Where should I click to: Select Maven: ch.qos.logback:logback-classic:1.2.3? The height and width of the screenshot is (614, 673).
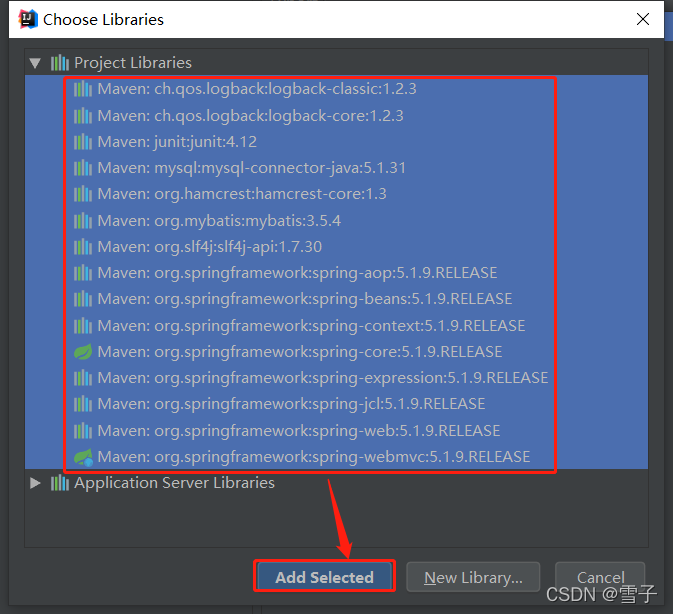coord(336,89)
